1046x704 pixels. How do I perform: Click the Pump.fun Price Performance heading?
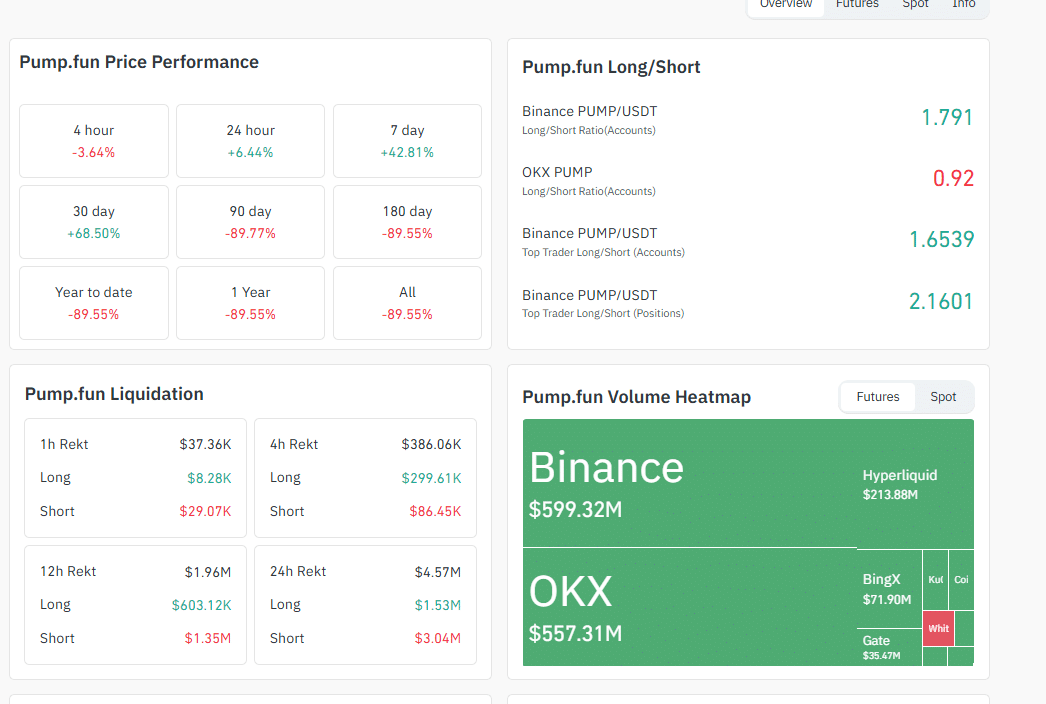[x=139, y=62]
